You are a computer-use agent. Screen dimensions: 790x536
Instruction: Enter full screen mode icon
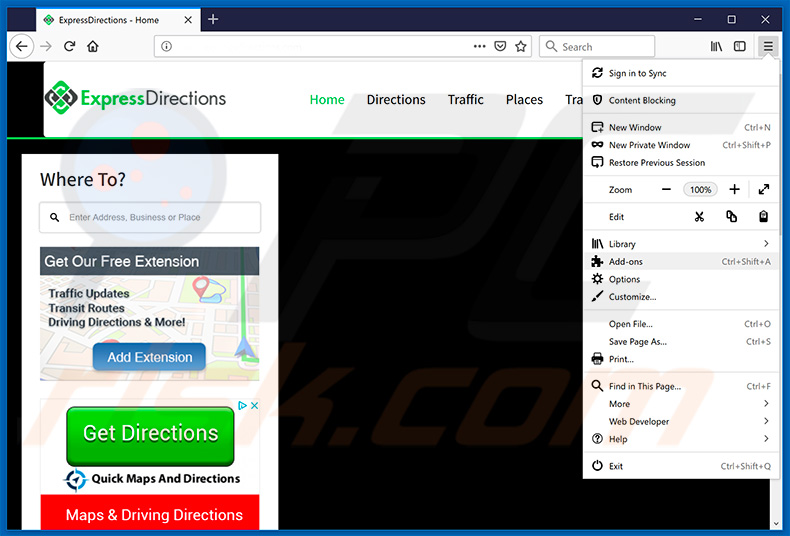[x=764, y=189]
